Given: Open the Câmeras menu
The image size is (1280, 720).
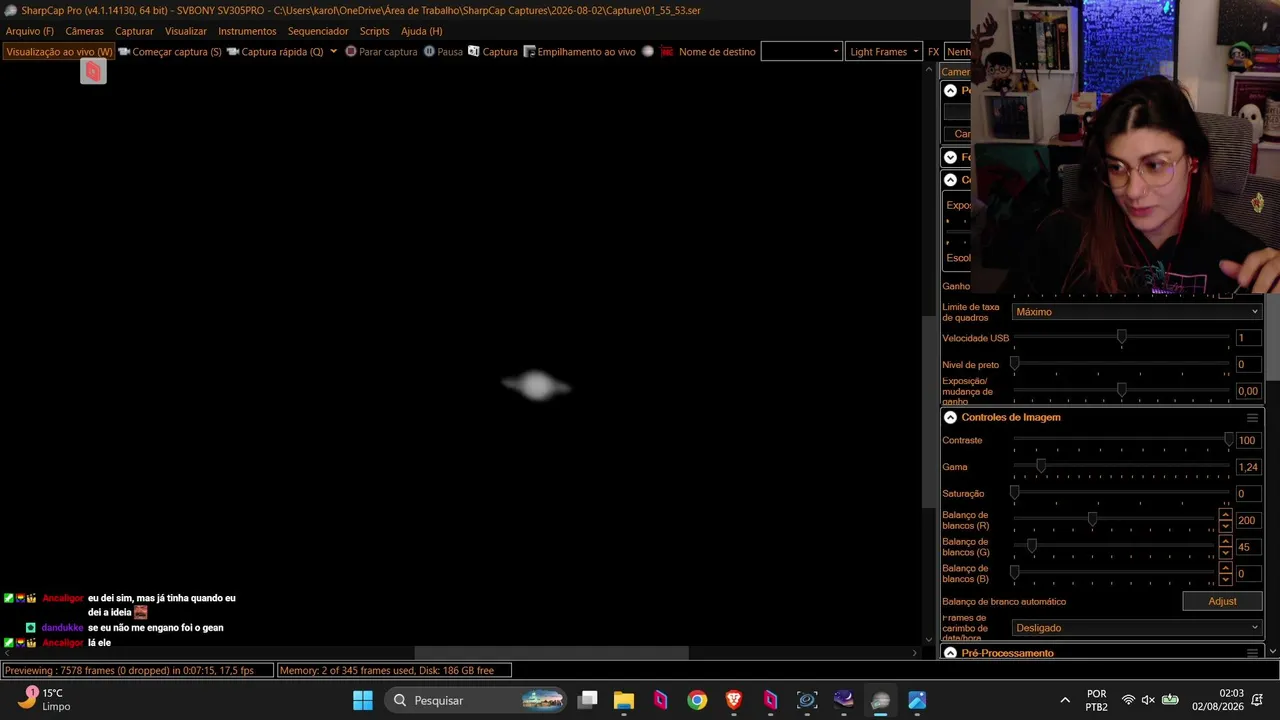Looking at the screenshot, I should click(x=84, y=31).
